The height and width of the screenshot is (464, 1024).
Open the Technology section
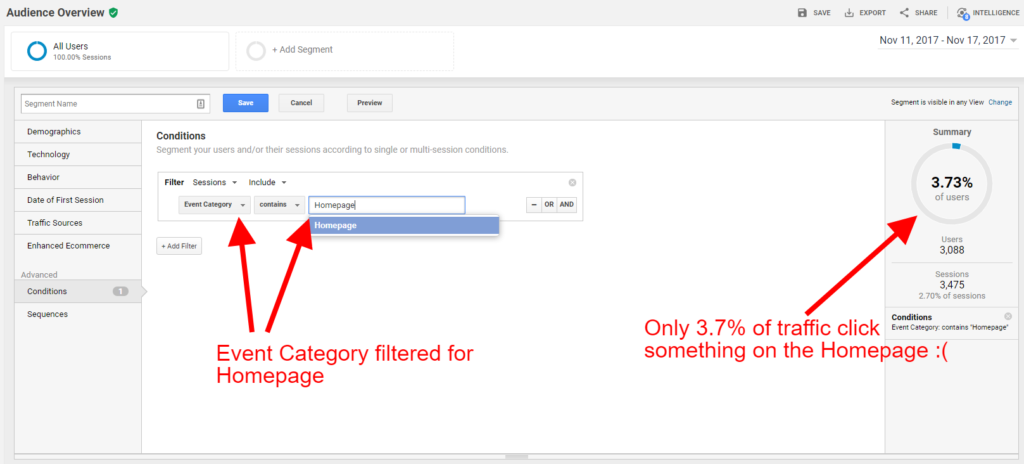click(x=78, y=154)
